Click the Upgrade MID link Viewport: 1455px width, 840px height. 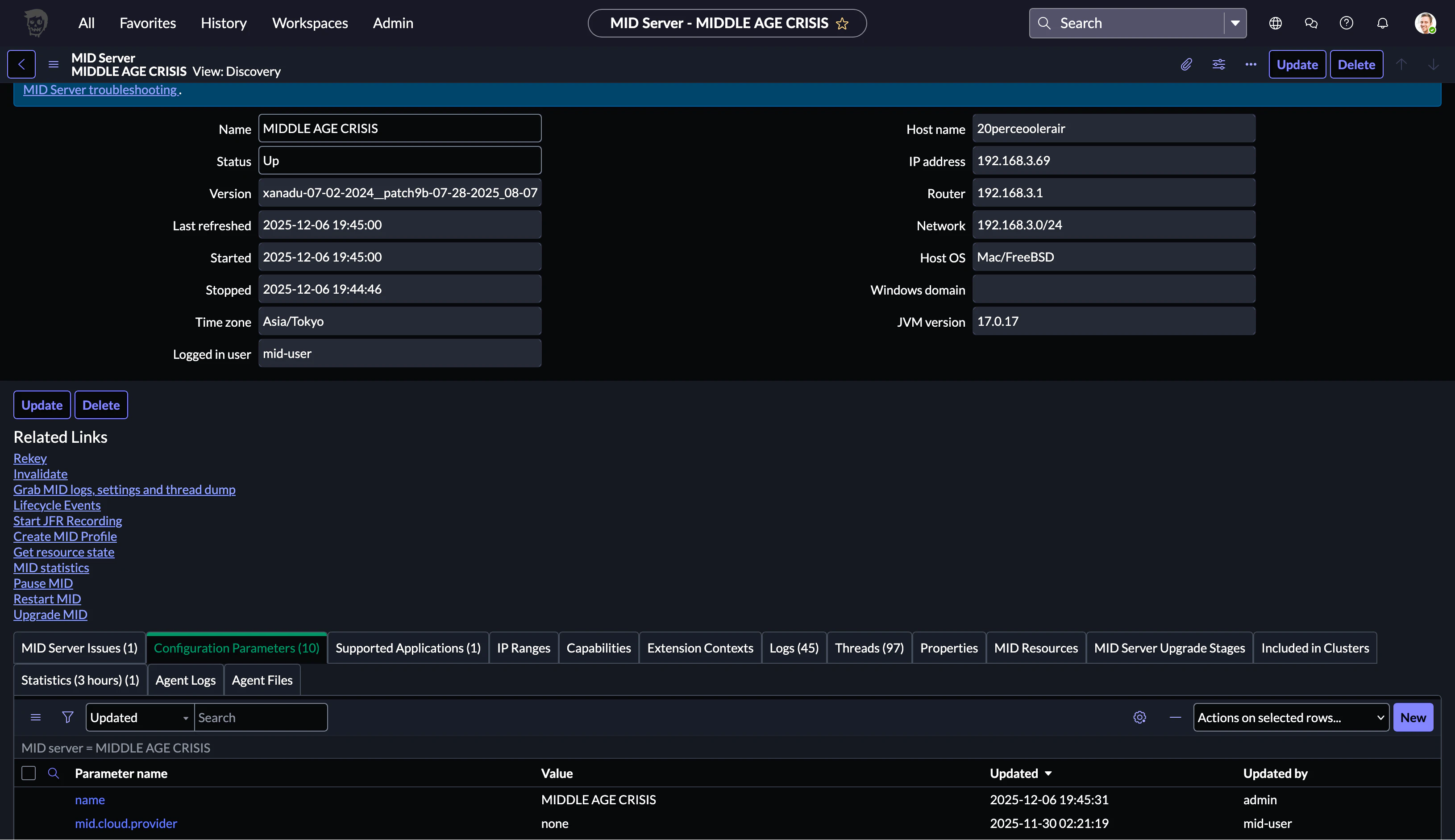(x=50, y=615)
